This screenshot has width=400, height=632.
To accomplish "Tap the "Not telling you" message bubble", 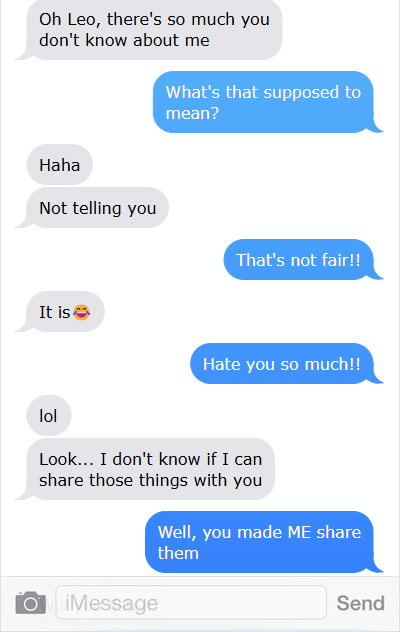I will 98,208.
